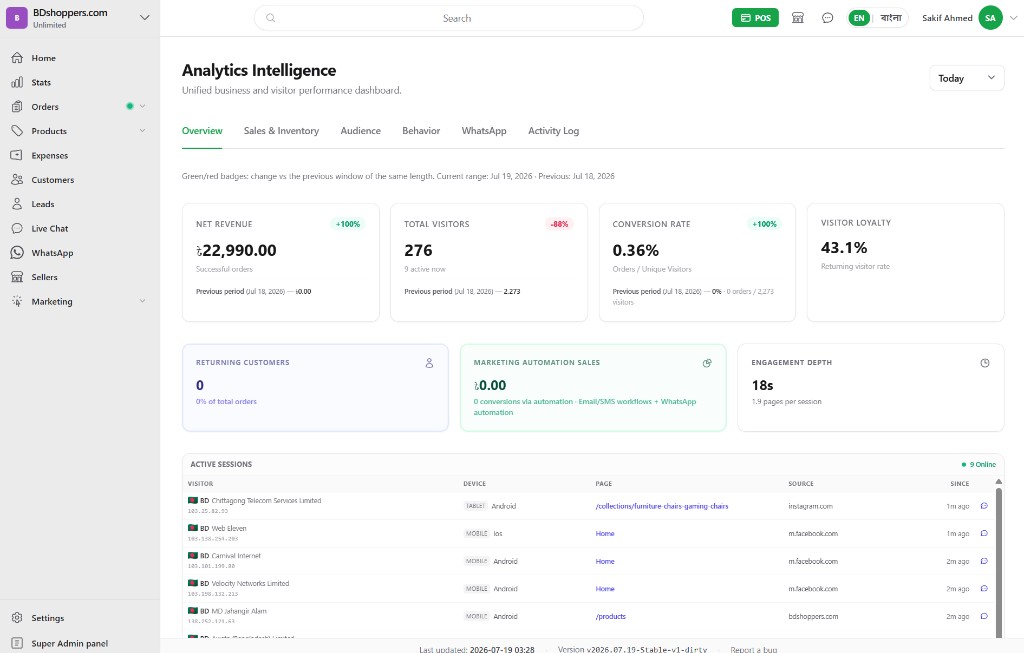This screenshot has height=653, width=1024.
Task: Click Home link in Web Eleven row
Action: (x=605, y=534)
